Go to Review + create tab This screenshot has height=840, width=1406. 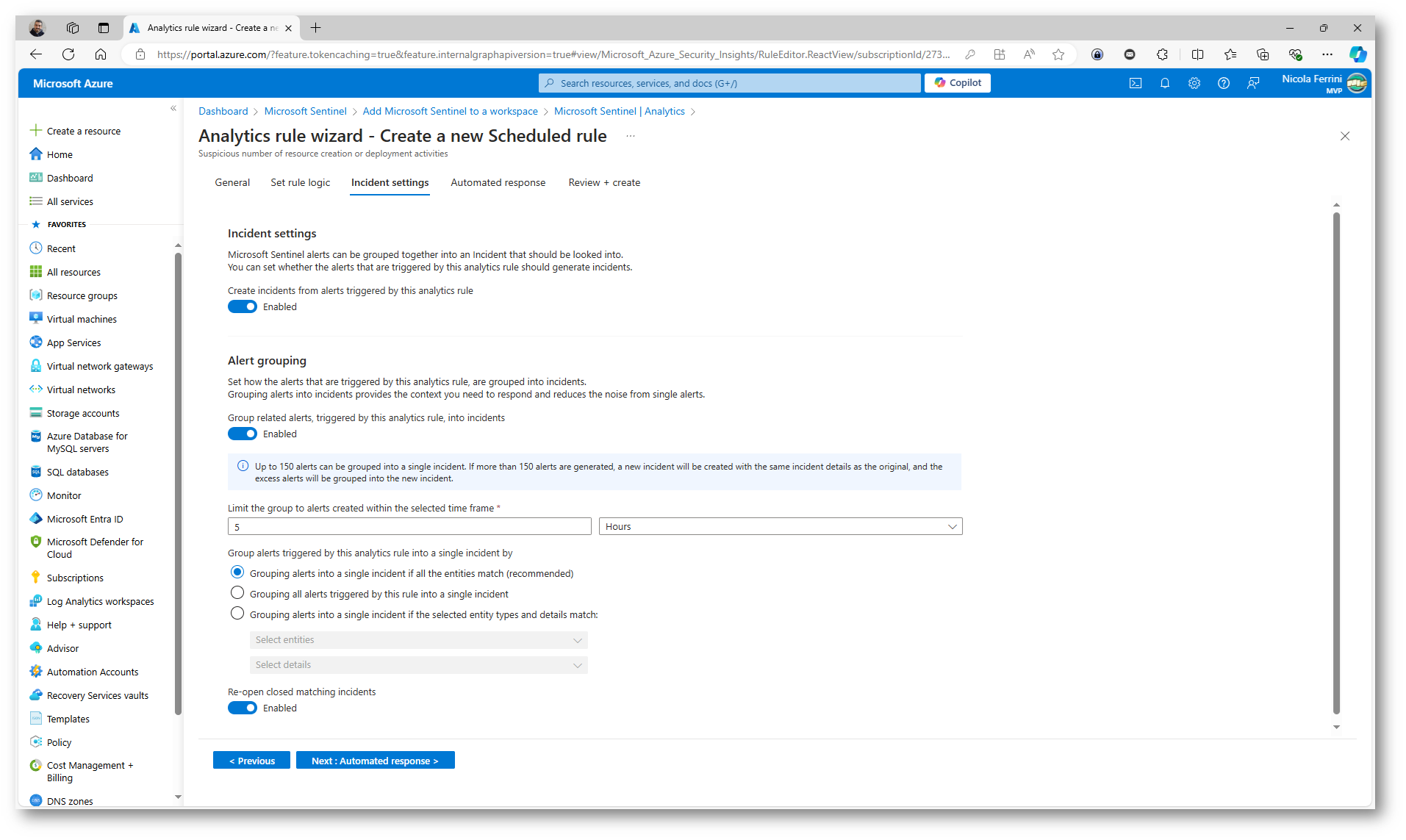(x=604, y=182)
